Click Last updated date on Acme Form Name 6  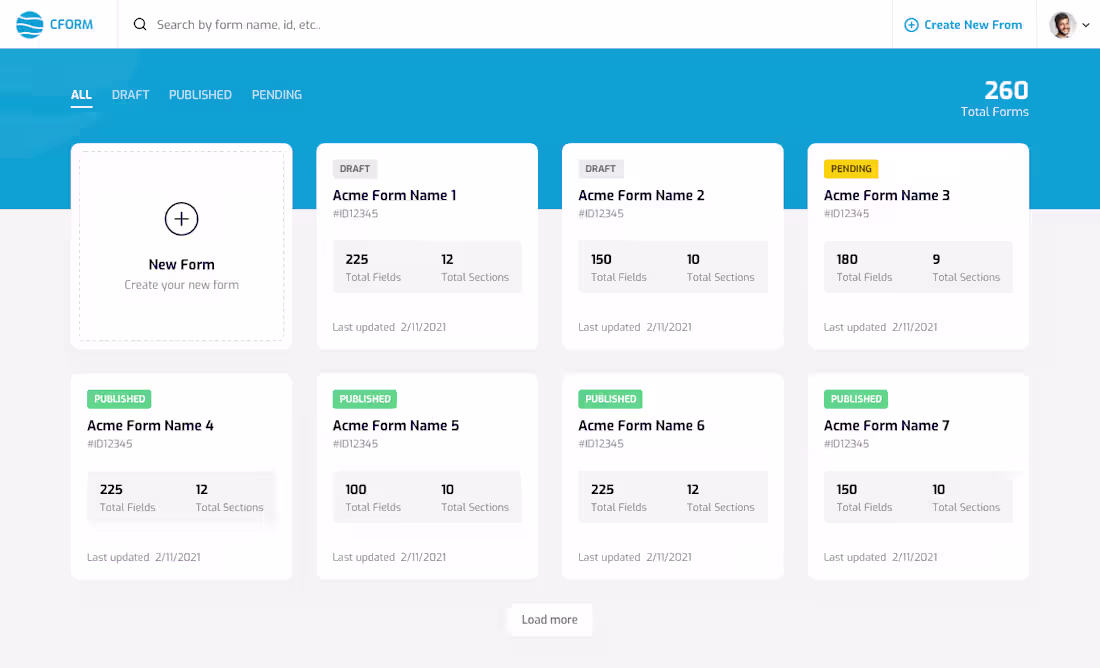[x=635, y=557]
